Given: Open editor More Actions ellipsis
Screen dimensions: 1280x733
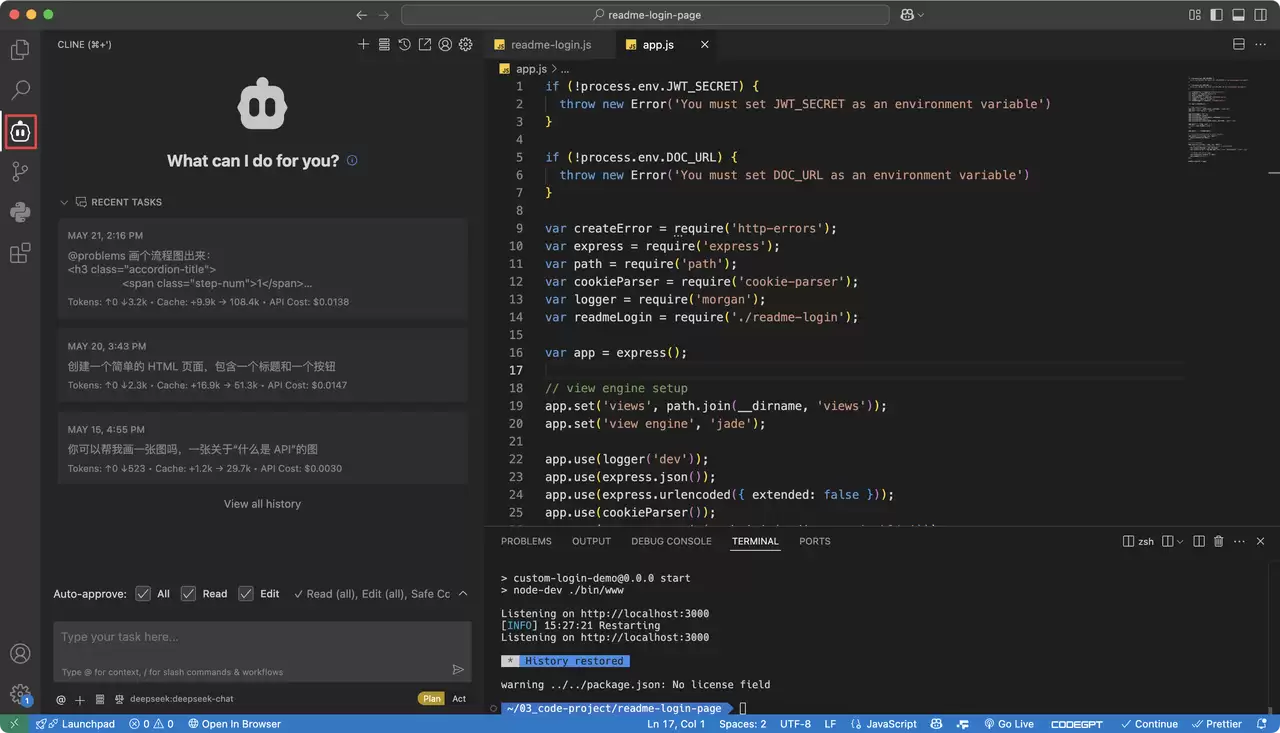Looking at the screenshot, I should [x=1261, y=45].
